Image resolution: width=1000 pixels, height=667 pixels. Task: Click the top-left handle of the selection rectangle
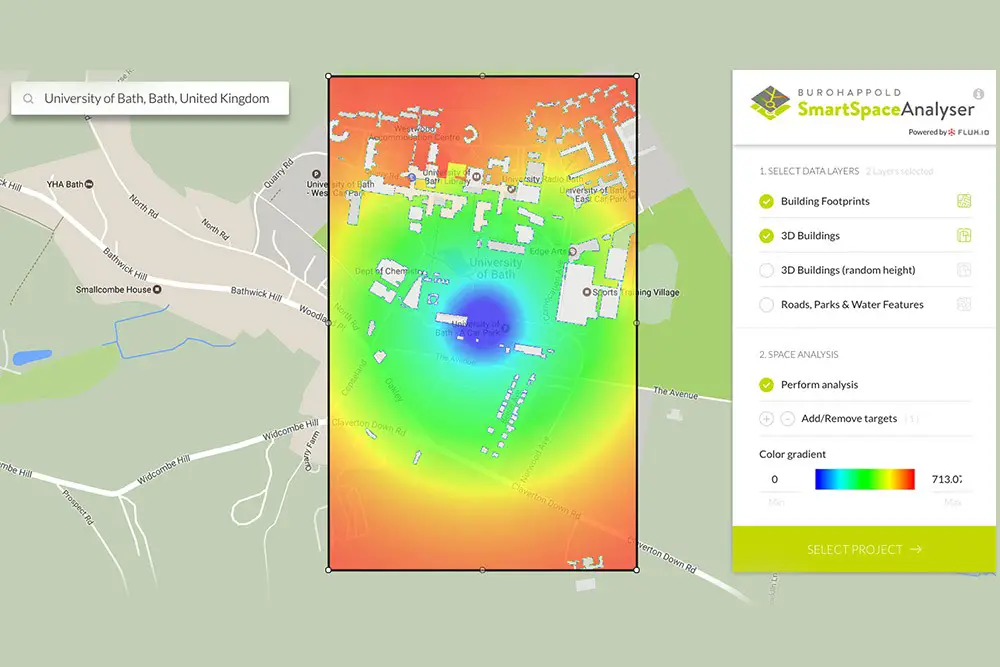click(x=328, y=76)
